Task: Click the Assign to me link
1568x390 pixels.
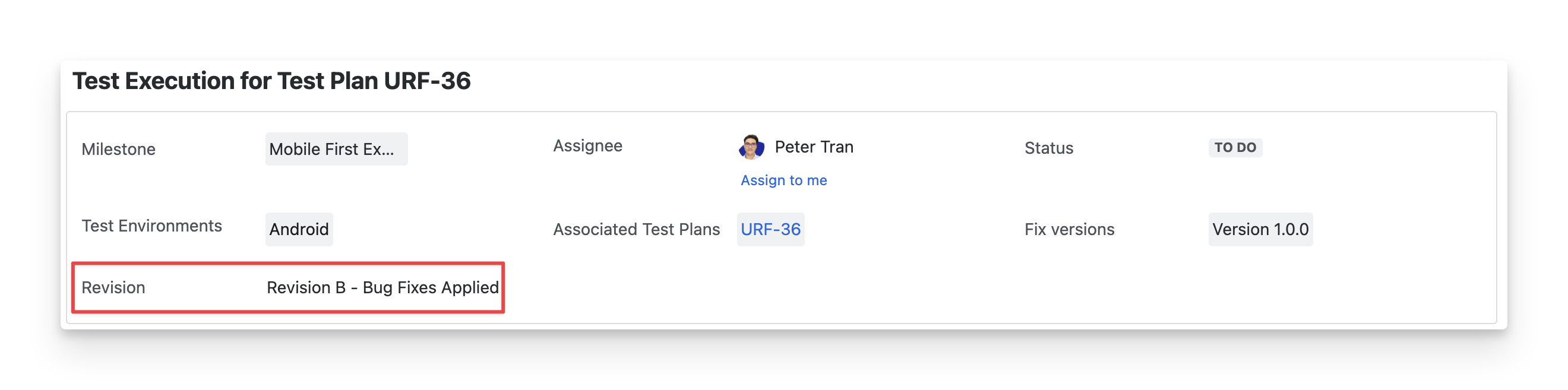Action: [783, 180]
